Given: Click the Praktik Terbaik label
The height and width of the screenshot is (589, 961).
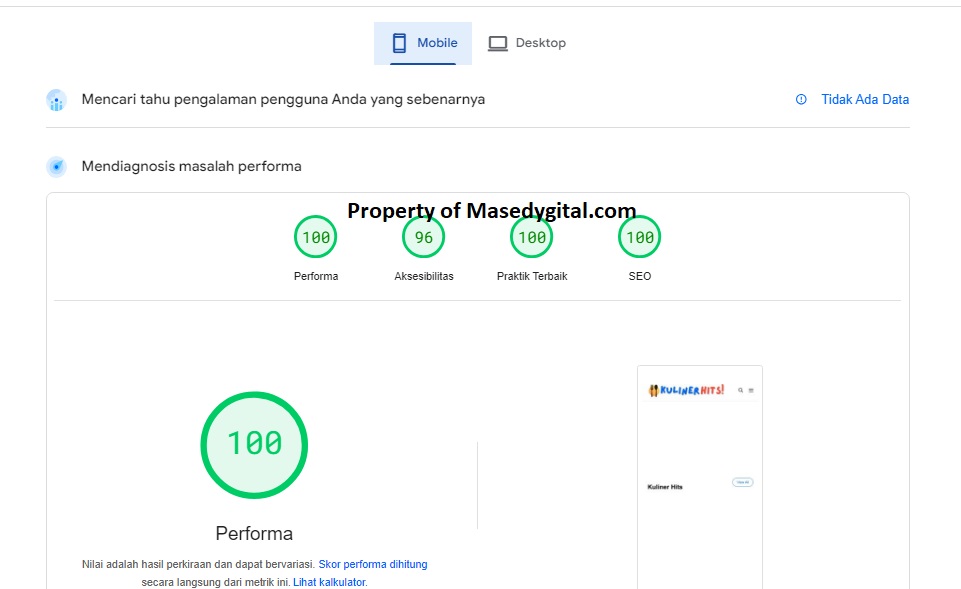Looking at the screenshot, I should pos(532,276).
